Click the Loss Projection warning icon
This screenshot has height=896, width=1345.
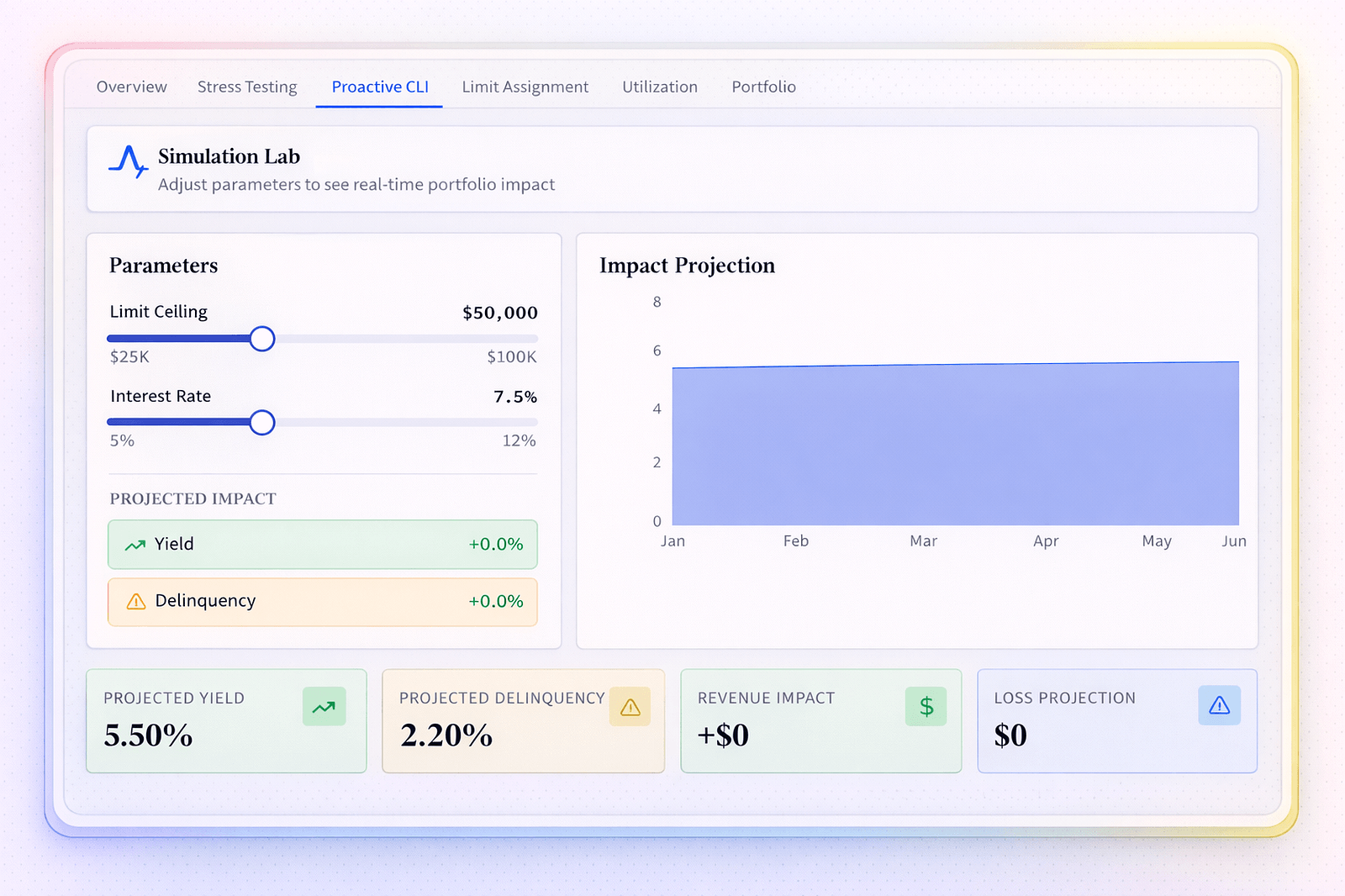(x=1219, y=706)
